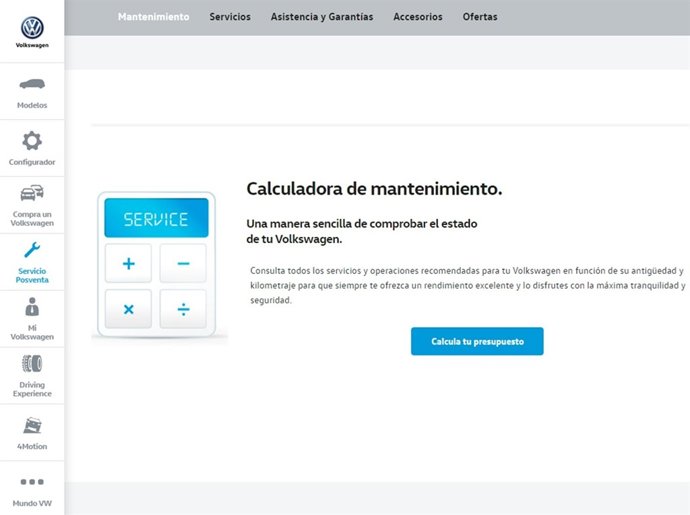
Task: Open Modelos car icon in sidebar
Action: pos(32,84)
